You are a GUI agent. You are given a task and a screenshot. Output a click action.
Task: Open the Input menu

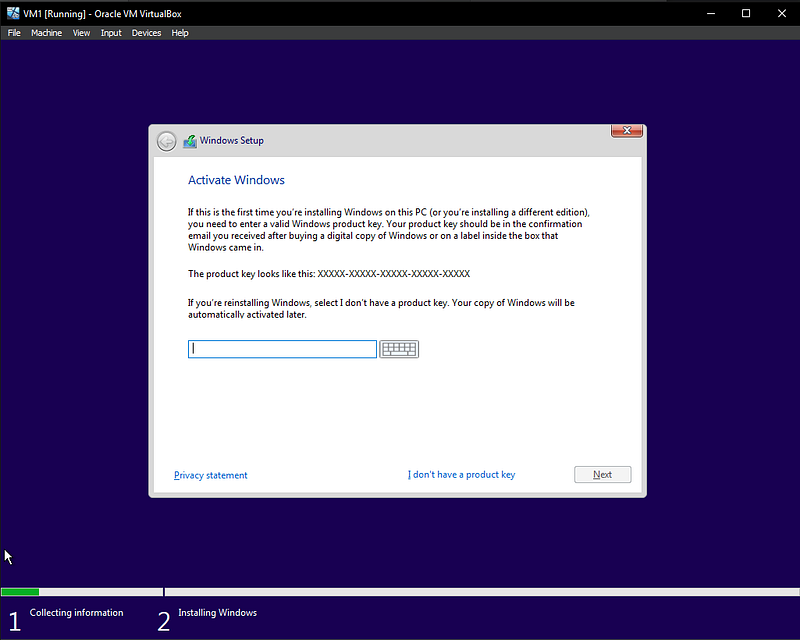(x=111, y=33)
